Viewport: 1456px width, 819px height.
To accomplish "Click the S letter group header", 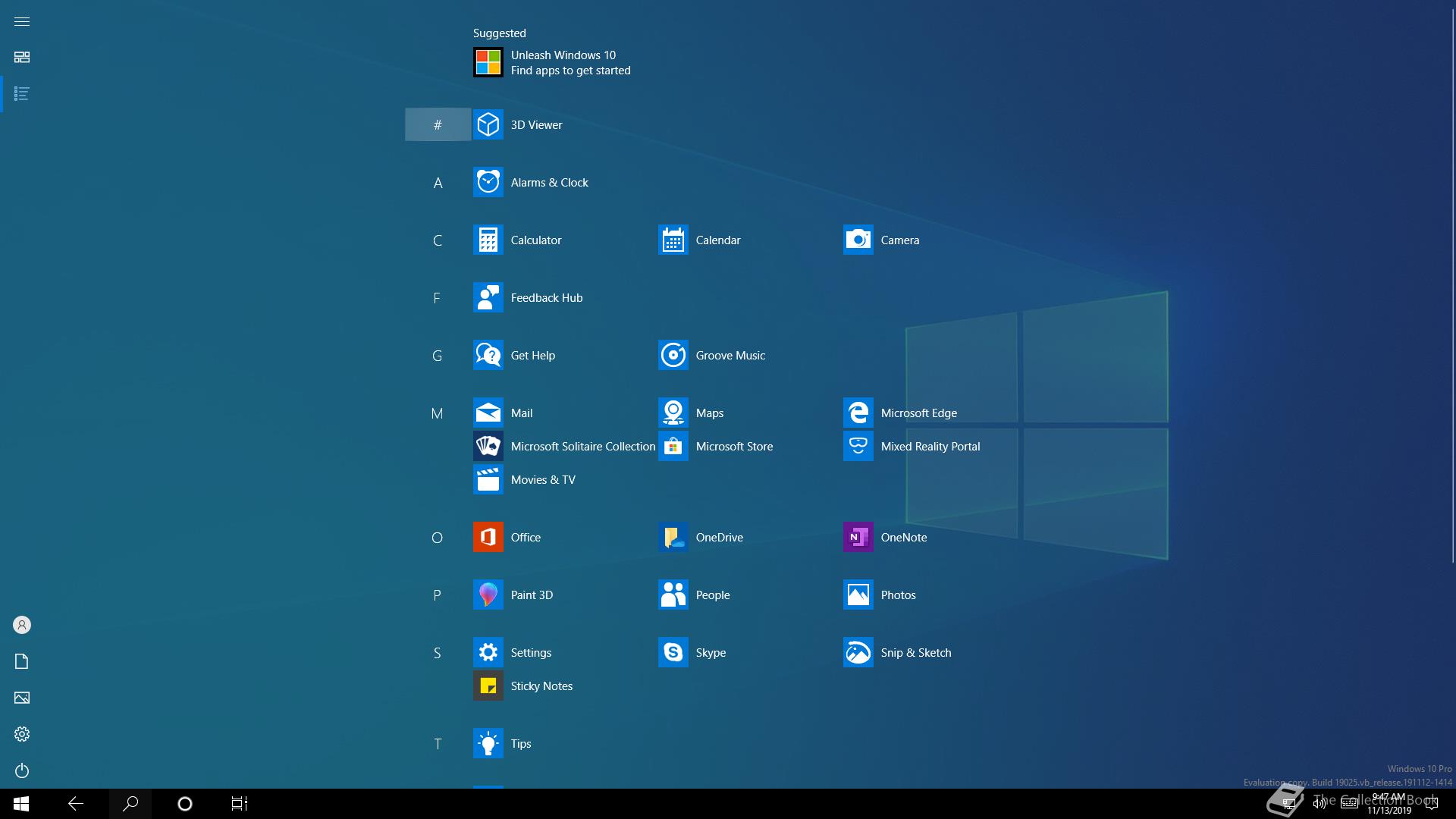I will point(438,652).
